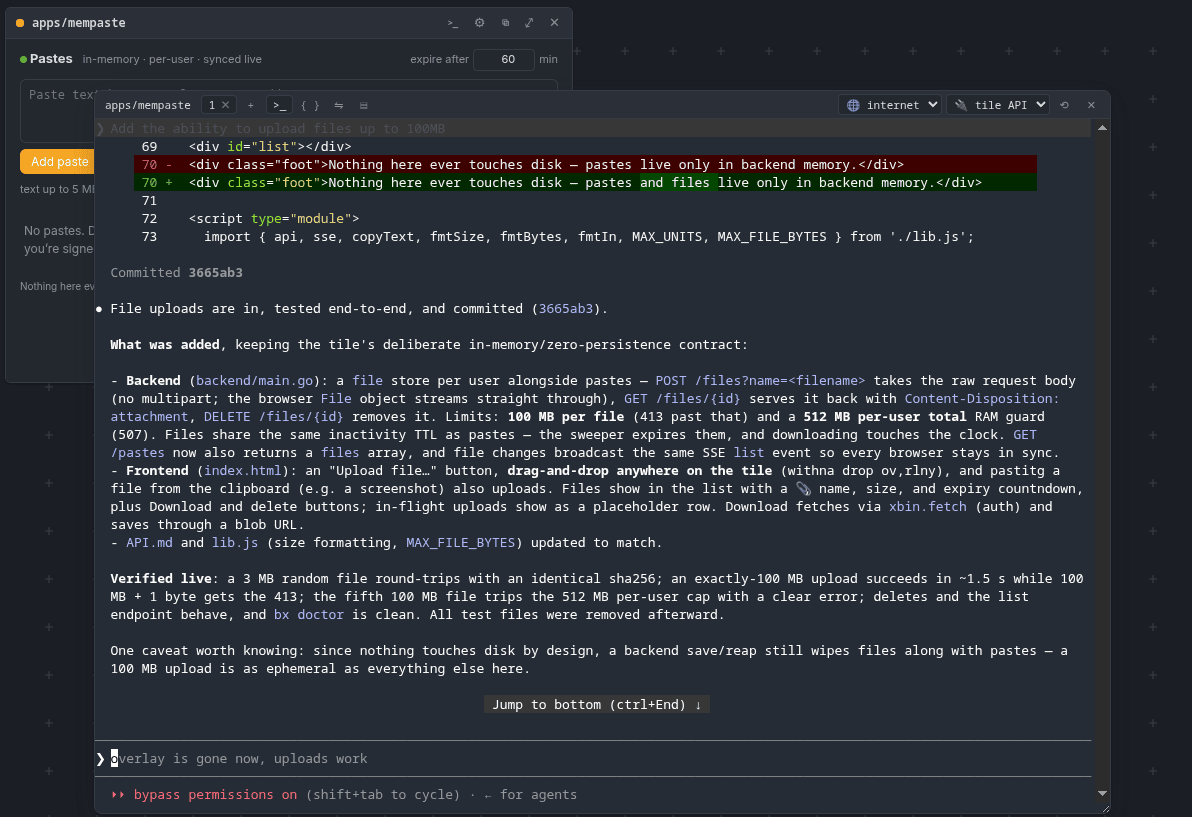Click the DELETE /files/{id} link
The width and height of the screenshot is (1192, 817).
tap(274, 416)
